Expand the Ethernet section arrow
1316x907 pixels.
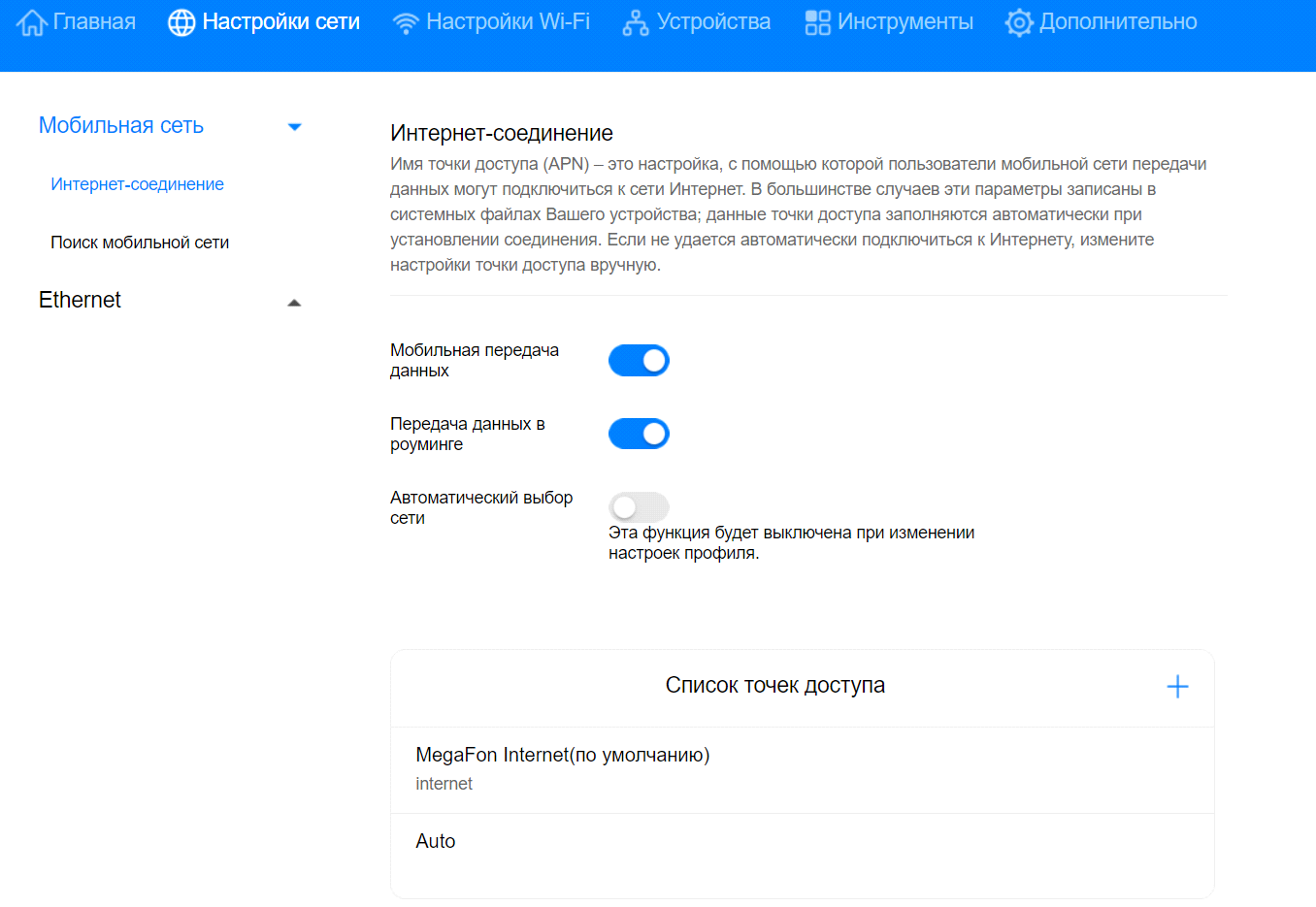coord(295,303)
